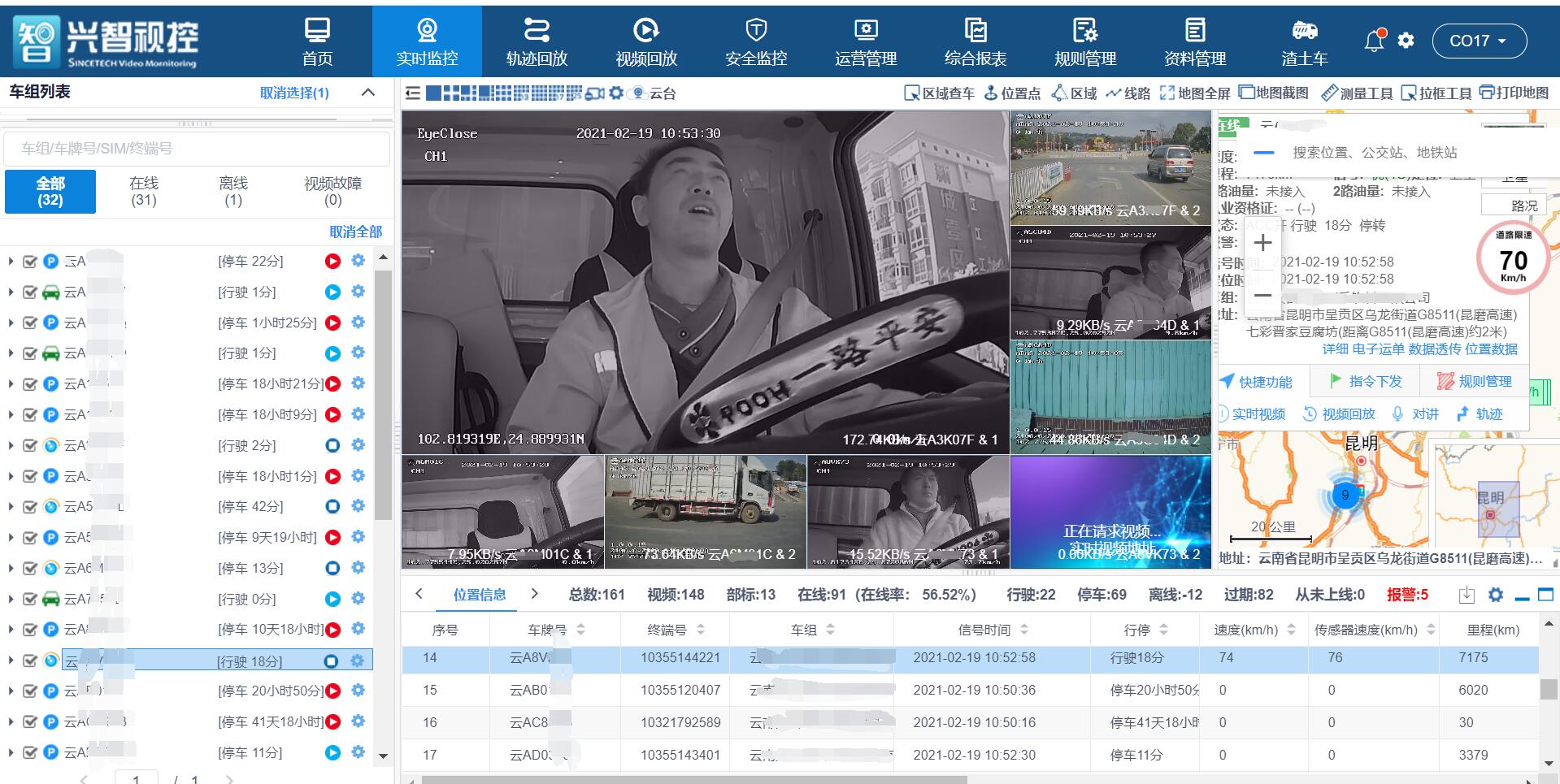Sort table by 信号时间 column arrows

(x=1024, y=630)
